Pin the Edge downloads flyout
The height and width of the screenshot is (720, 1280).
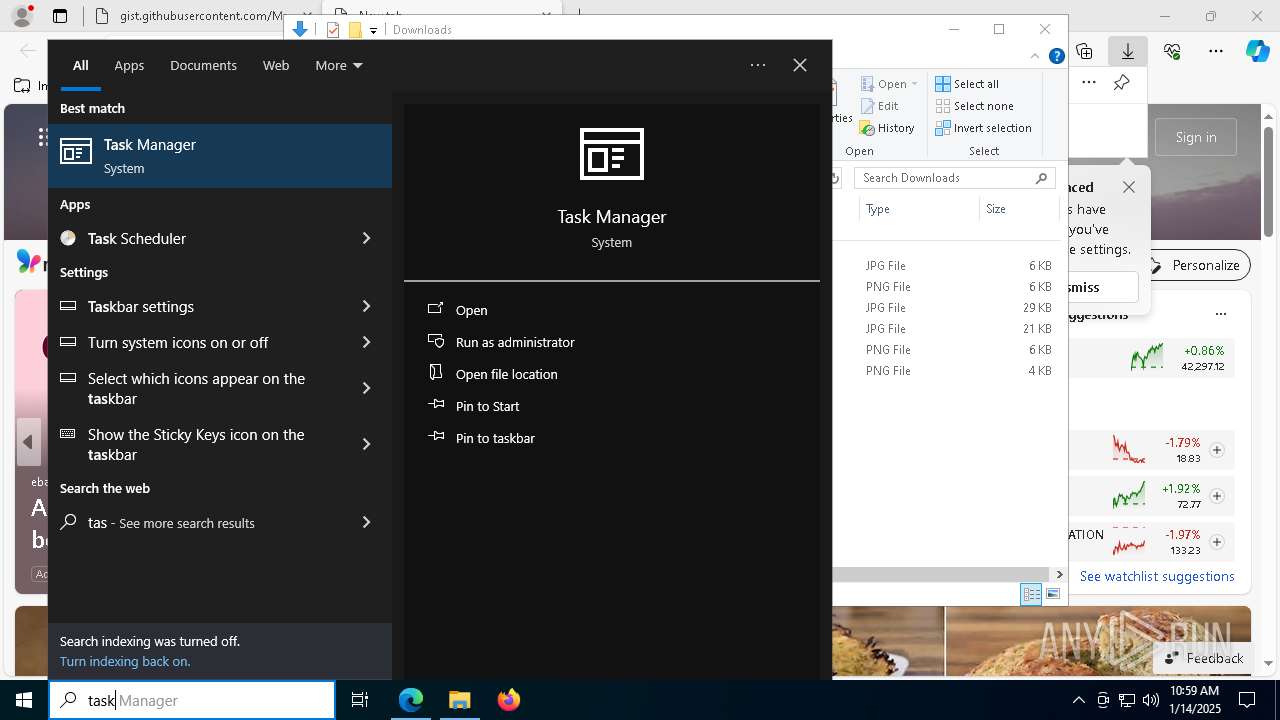(x=1122, y=83)
